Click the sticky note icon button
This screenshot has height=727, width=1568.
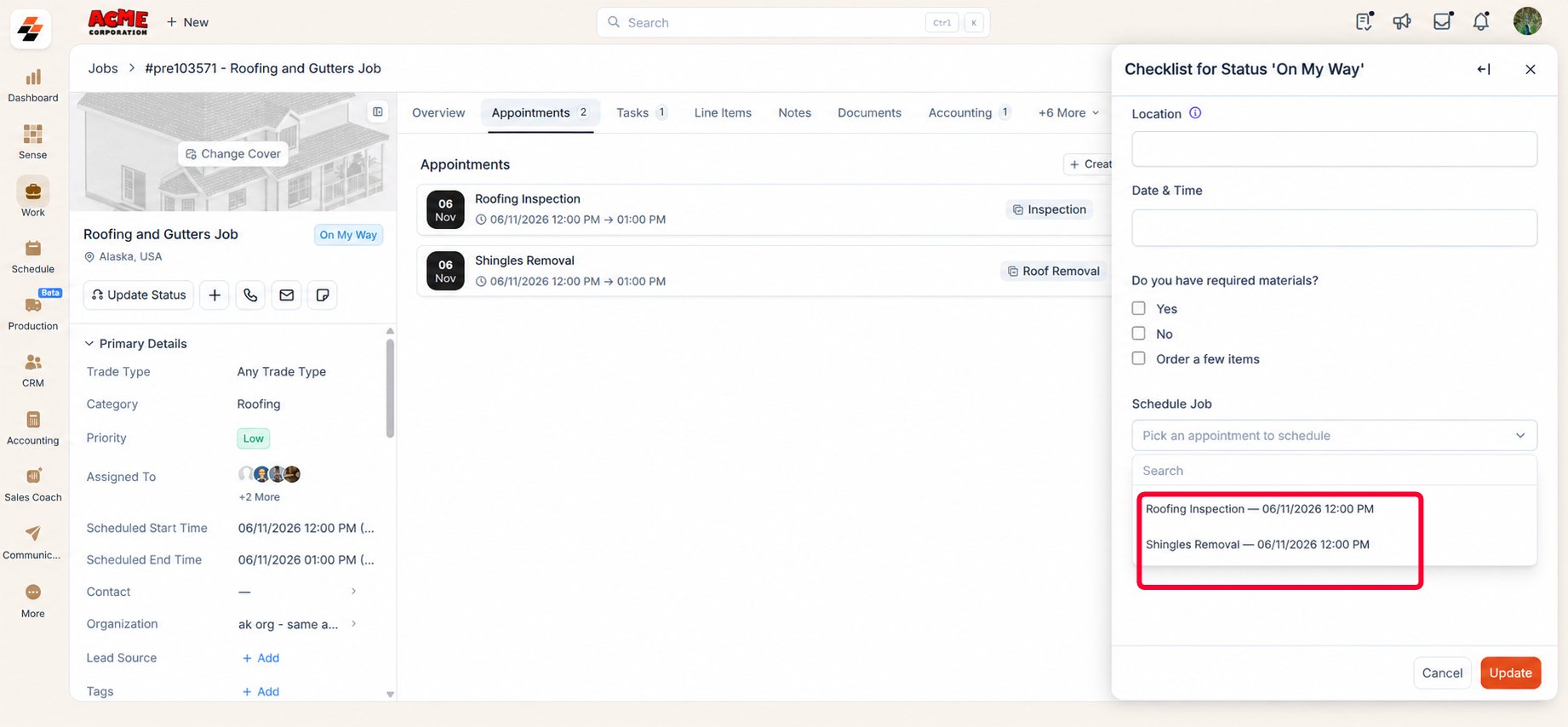[x=323, y=295]
